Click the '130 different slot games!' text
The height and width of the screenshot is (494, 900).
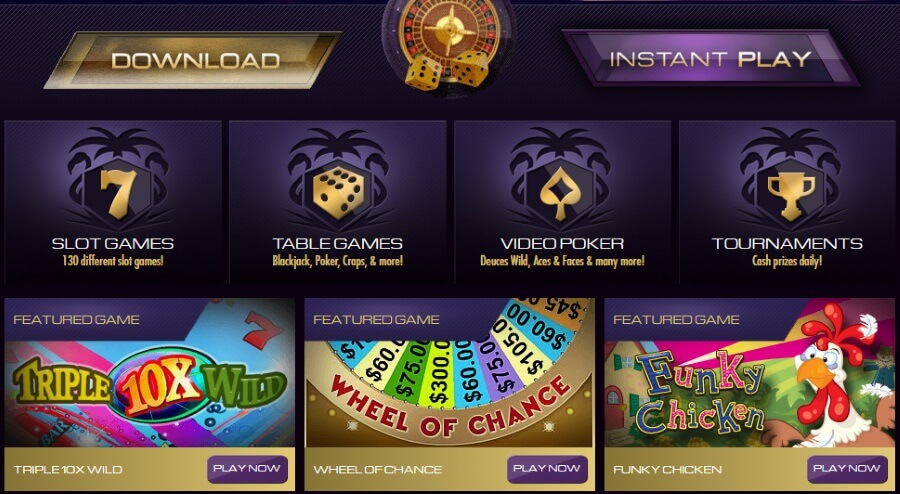click(x=112, y=261)
